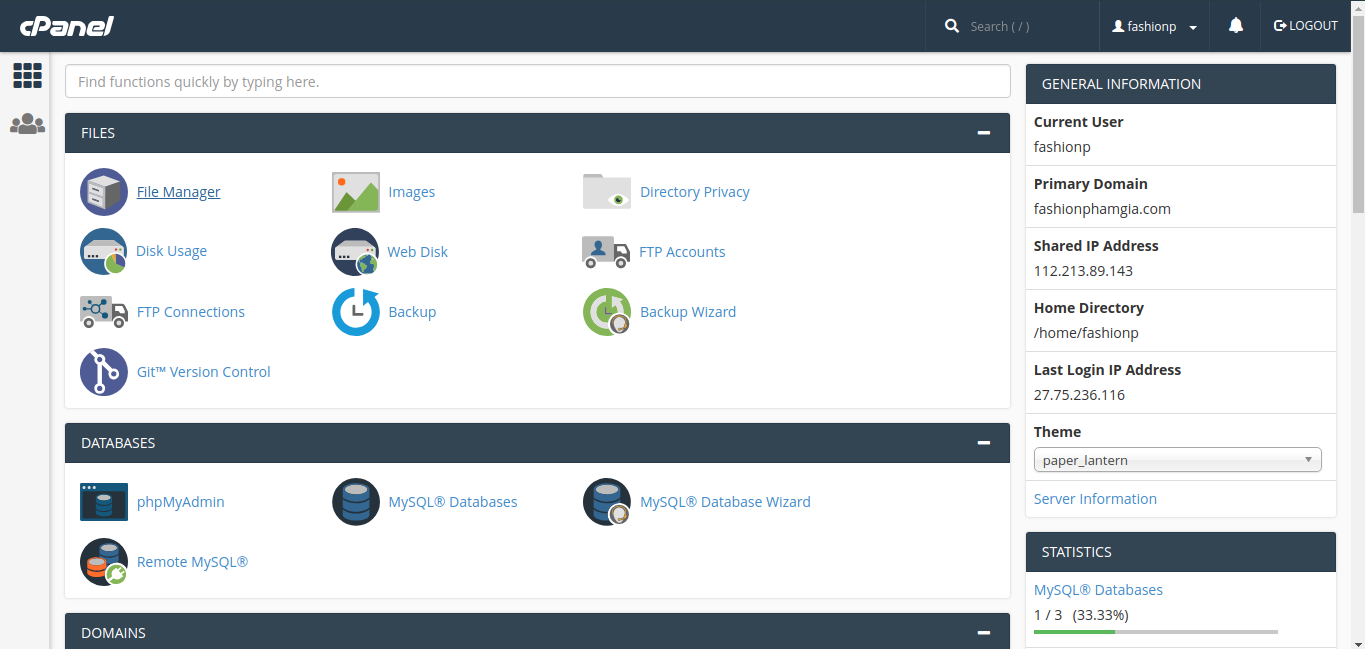Image resolution: width=1365 pixels, height=649 pixels.
Task: Open the Server Information link
Action: pos(1095,499)
